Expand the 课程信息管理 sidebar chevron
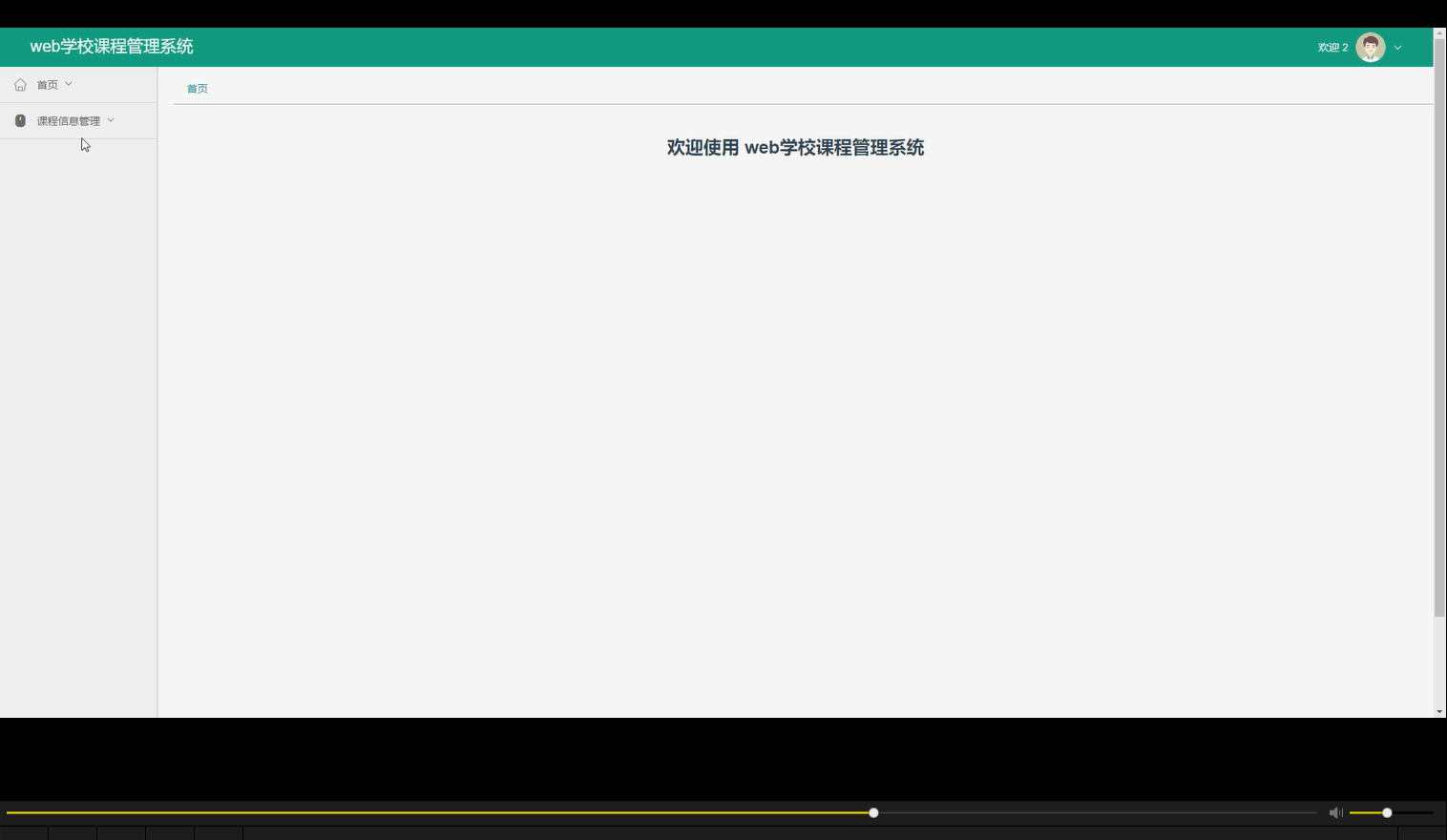1447x840 pixels. click(111, 120)
